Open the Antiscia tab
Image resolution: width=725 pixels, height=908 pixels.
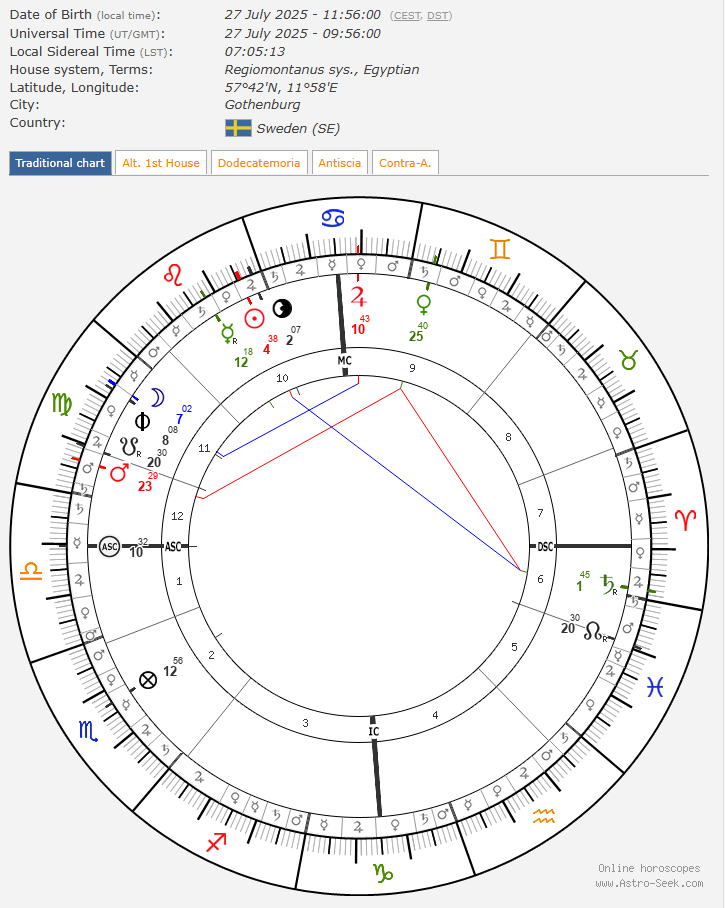[340, 163]
